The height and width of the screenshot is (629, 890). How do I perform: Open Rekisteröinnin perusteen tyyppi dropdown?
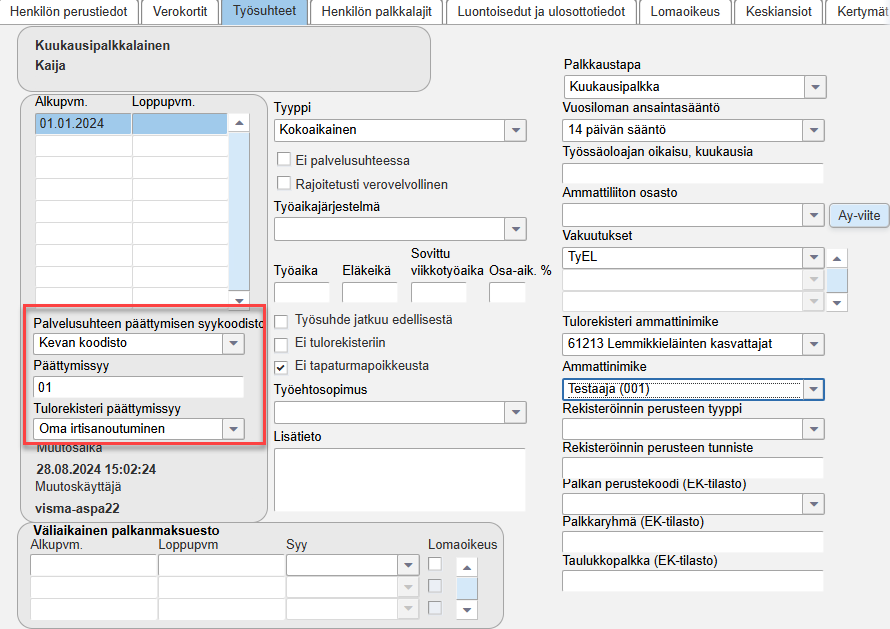pos(813,429)
